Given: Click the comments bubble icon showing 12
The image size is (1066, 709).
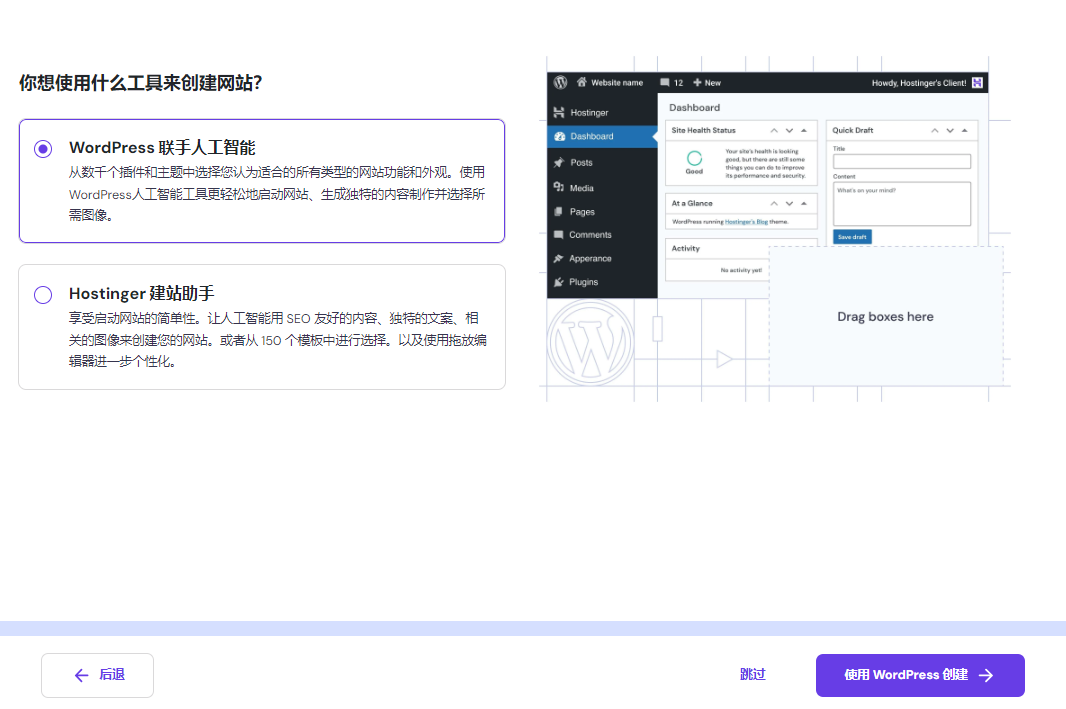Looking at the screenshot, I should (x=665, y=83).
